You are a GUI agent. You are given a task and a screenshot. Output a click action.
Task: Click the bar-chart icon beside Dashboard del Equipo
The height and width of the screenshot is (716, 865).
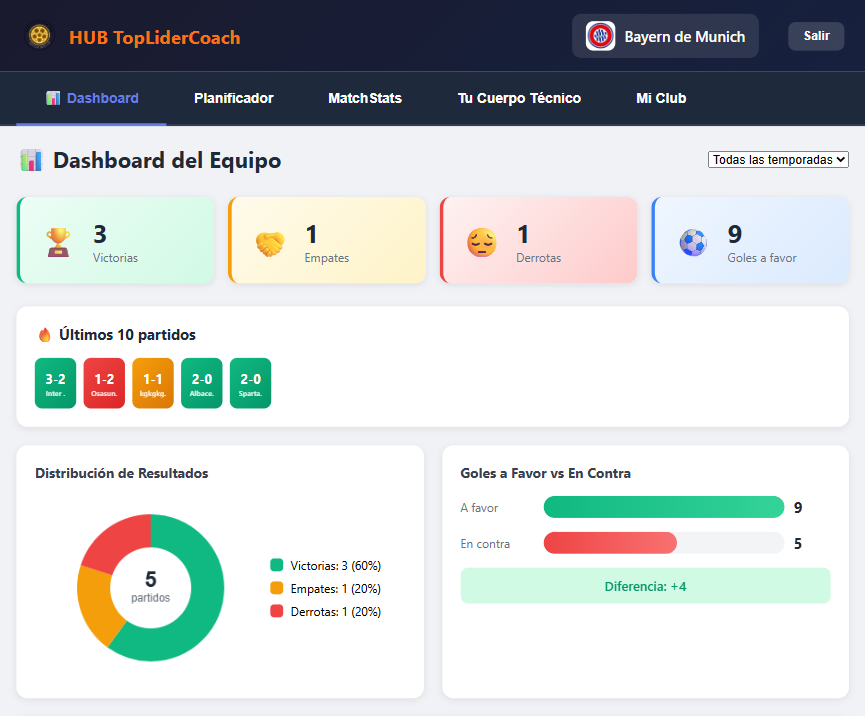(30, 160)
